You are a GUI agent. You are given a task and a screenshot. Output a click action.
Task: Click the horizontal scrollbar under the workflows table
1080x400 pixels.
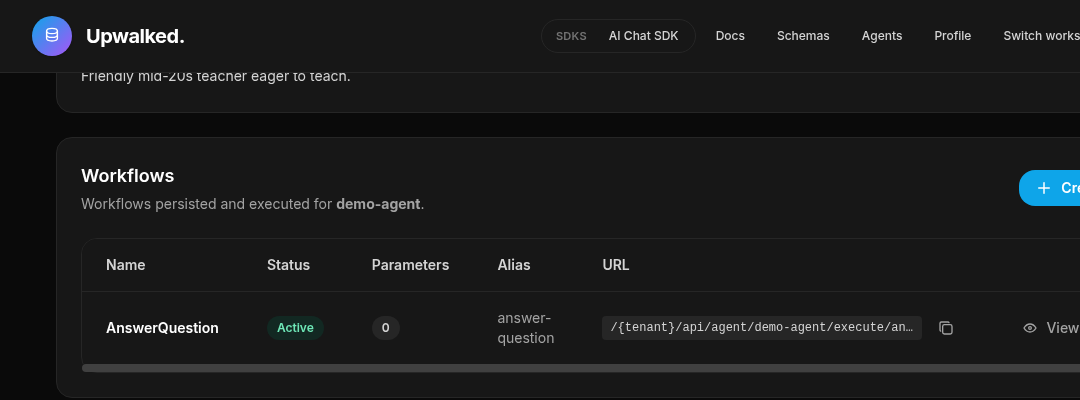581,368
